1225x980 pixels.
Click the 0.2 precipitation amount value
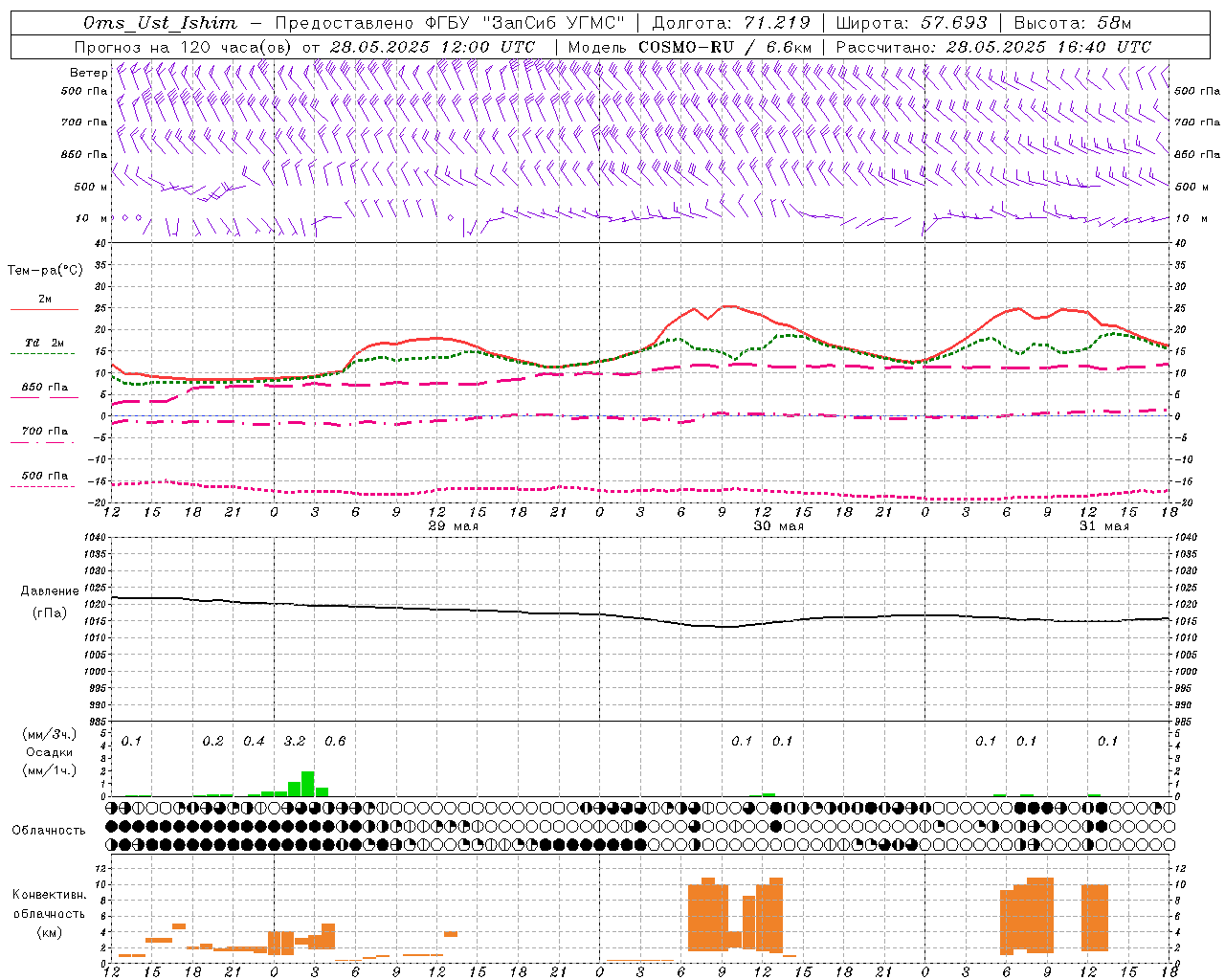212,742
